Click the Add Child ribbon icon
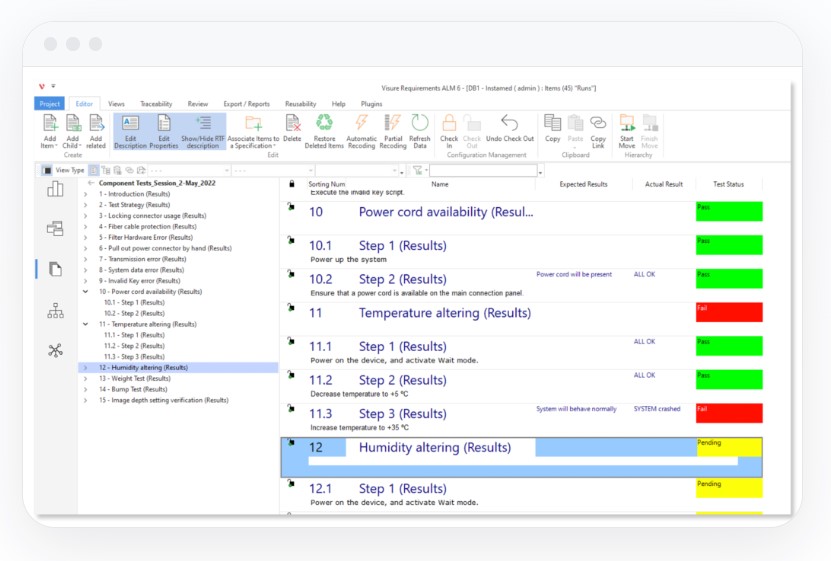The height and width of the screenshot is (561, 831). point(73,123)
